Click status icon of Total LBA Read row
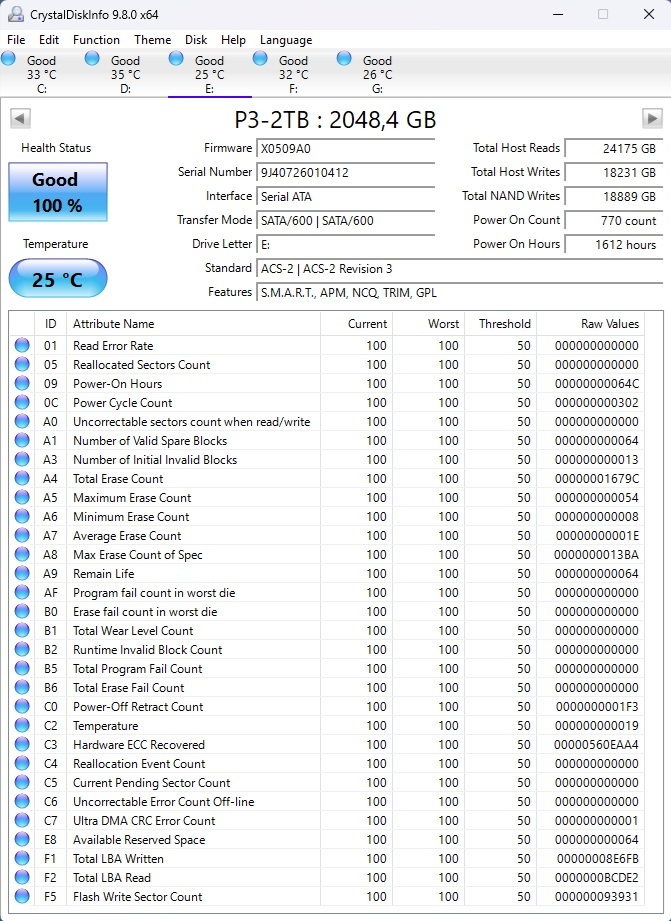Viewport: 671px width, 921px height. 22,878
